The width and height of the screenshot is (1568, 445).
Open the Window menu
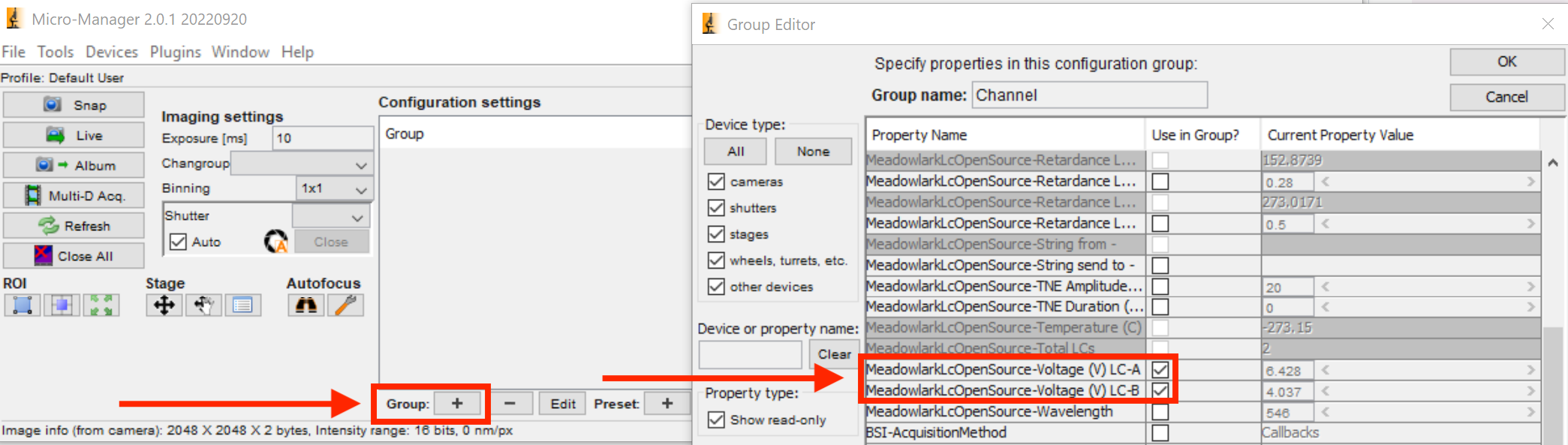tap(240, 52)
